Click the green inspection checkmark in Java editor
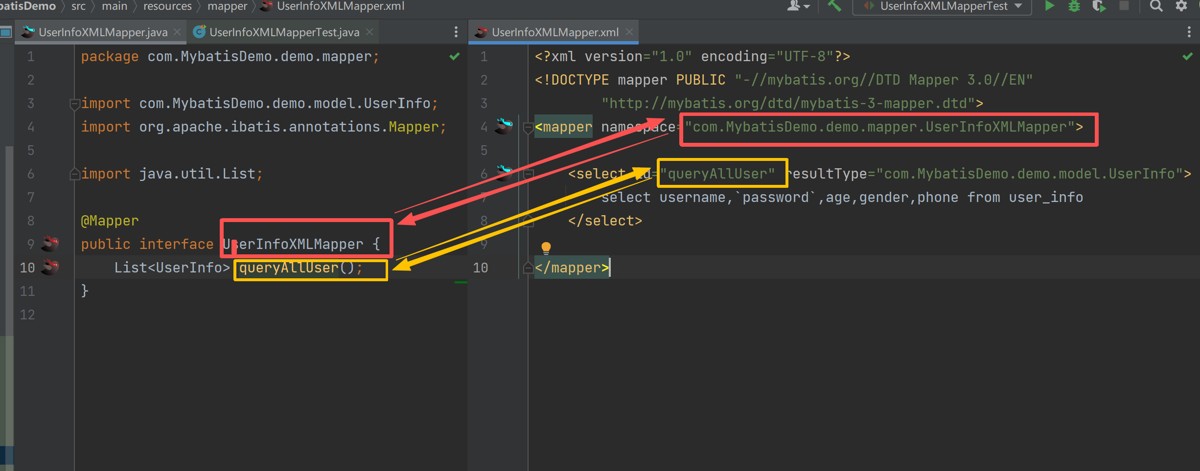 click(x=455, y=57)
